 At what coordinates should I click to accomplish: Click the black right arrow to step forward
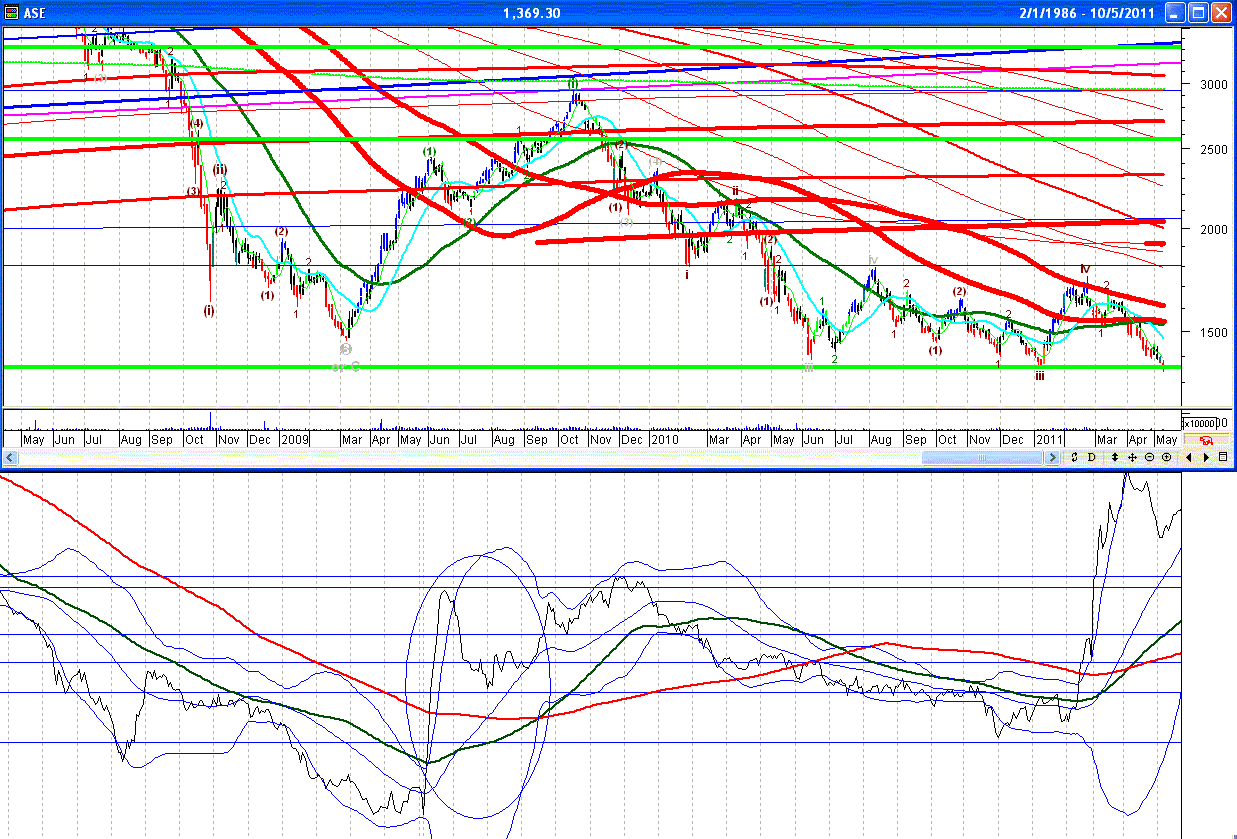pyautogui.click(x=1206, y=457)
